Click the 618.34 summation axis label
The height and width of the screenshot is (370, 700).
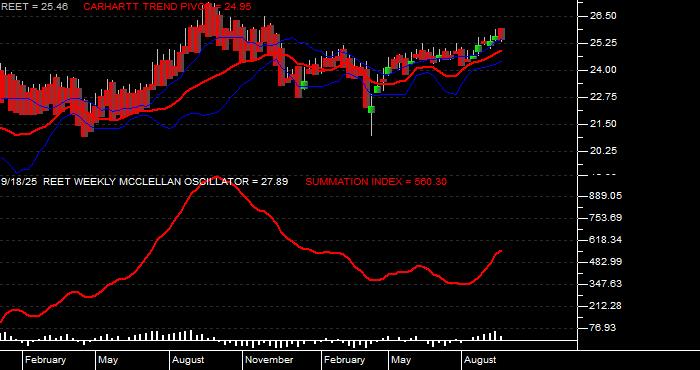(606, 240)
